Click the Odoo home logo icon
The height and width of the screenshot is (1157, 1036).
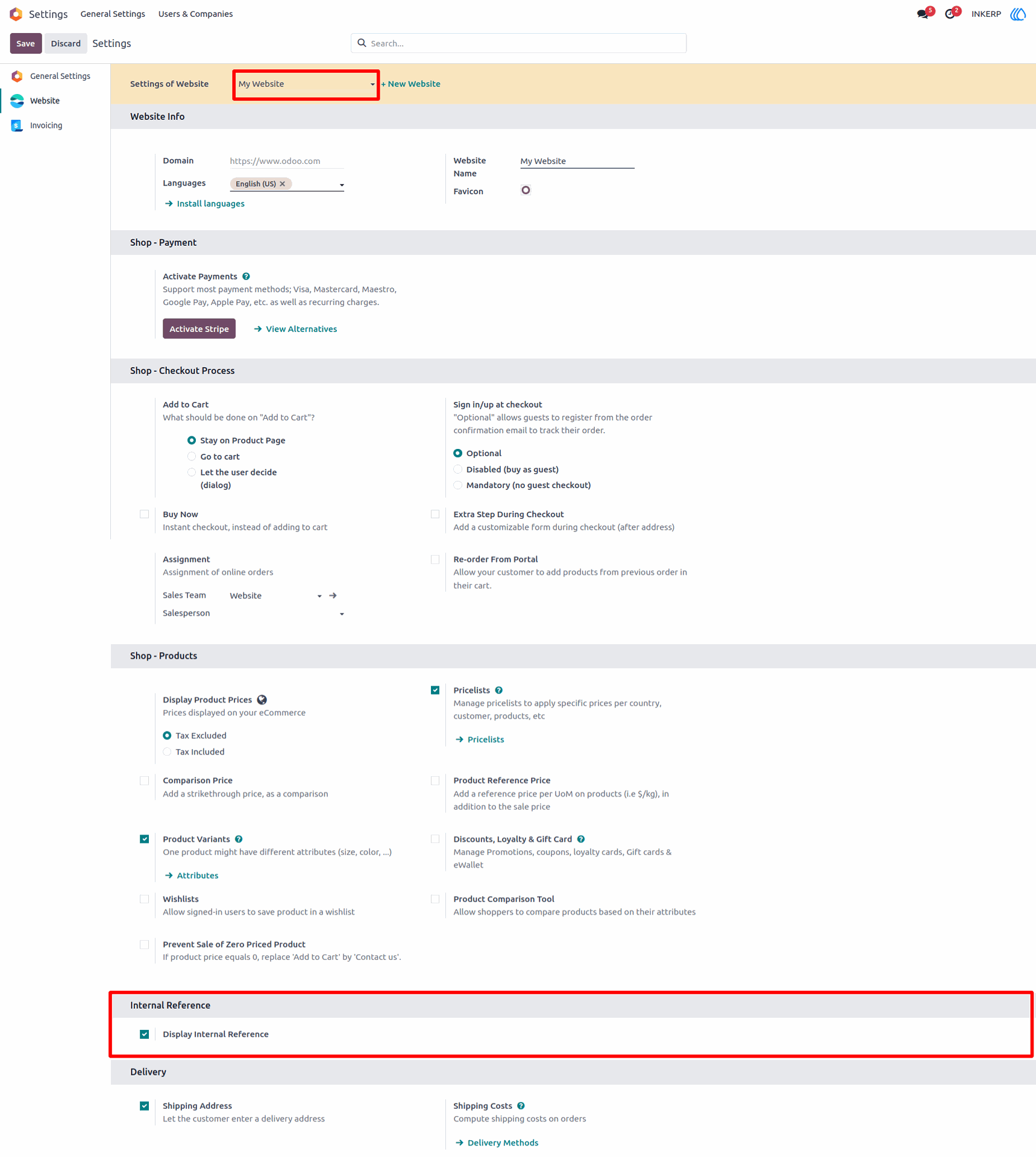point(16,14)
